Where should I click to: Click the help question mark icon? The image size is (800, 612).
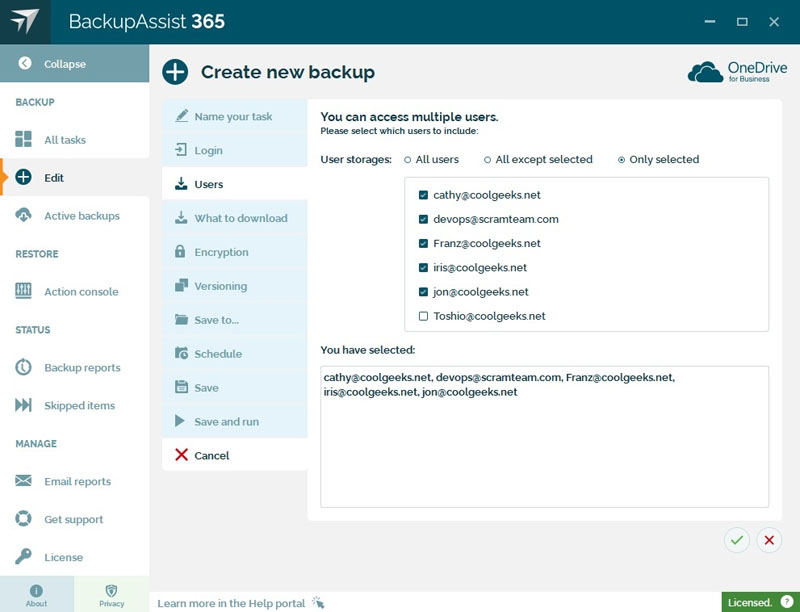click(786, 602)
